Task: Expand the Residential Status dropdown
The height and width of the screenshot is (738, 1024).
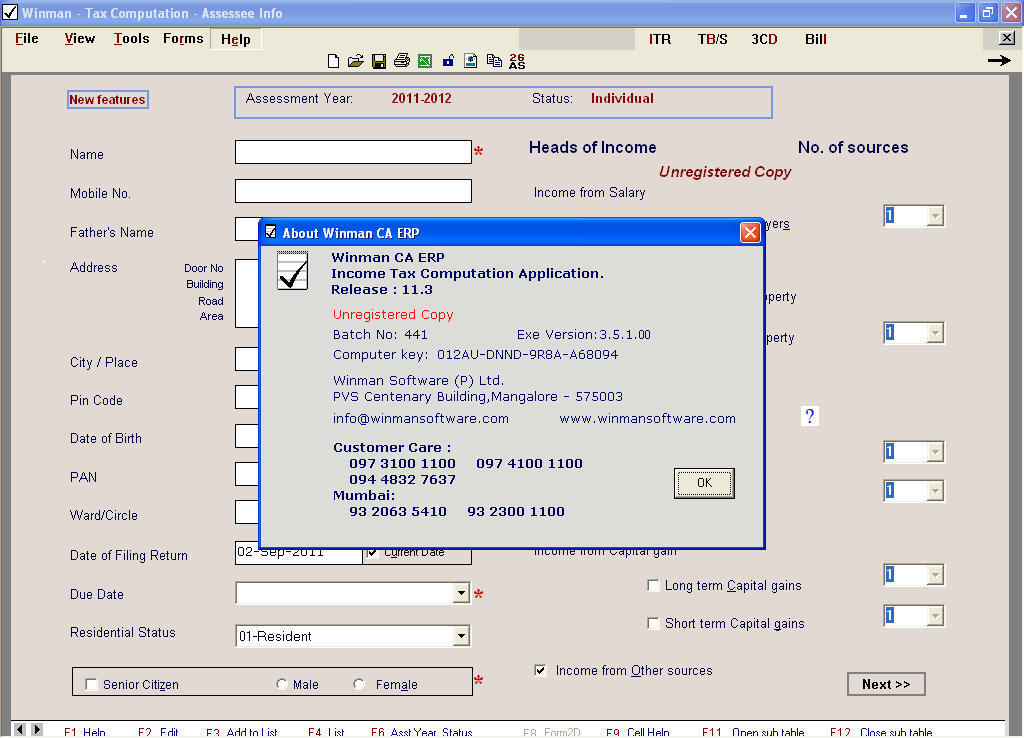Action: click(460, 636)
